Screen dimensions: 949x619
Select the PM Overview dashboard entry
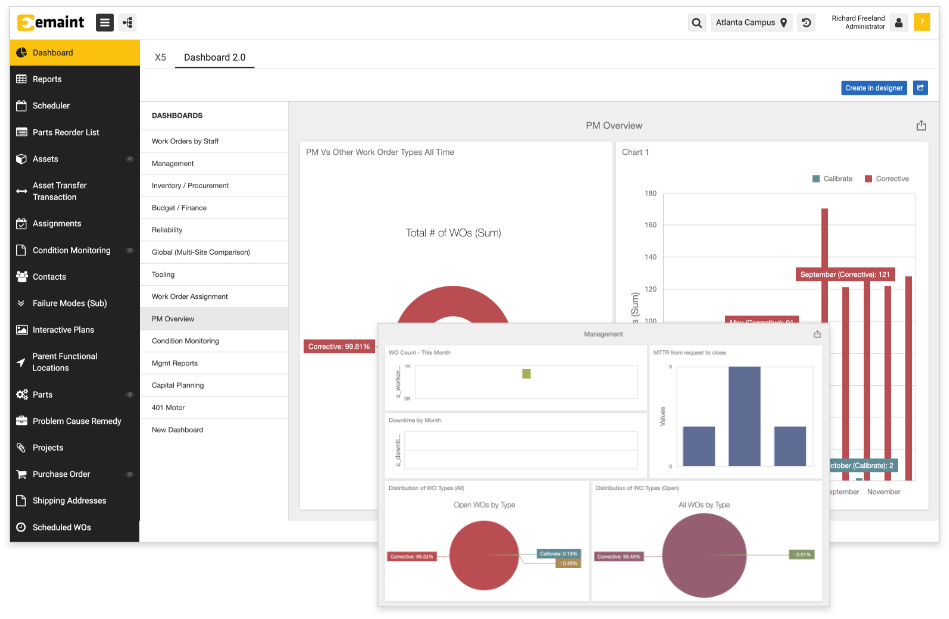click(214, 319)
